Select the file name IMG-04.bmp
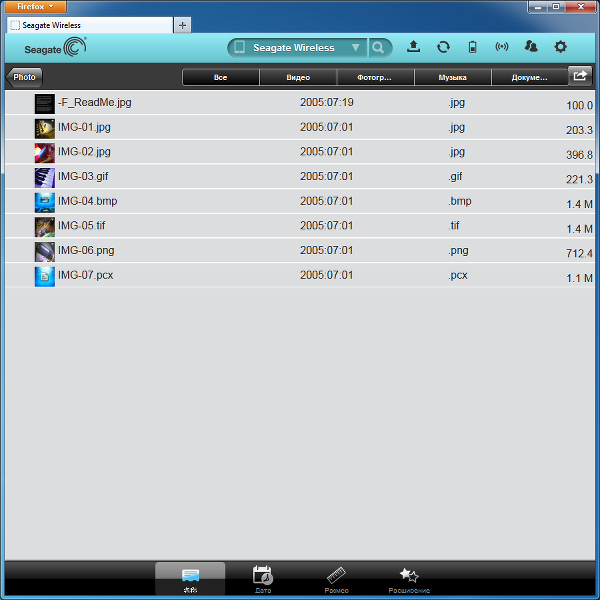 click(x=88, y=201)
